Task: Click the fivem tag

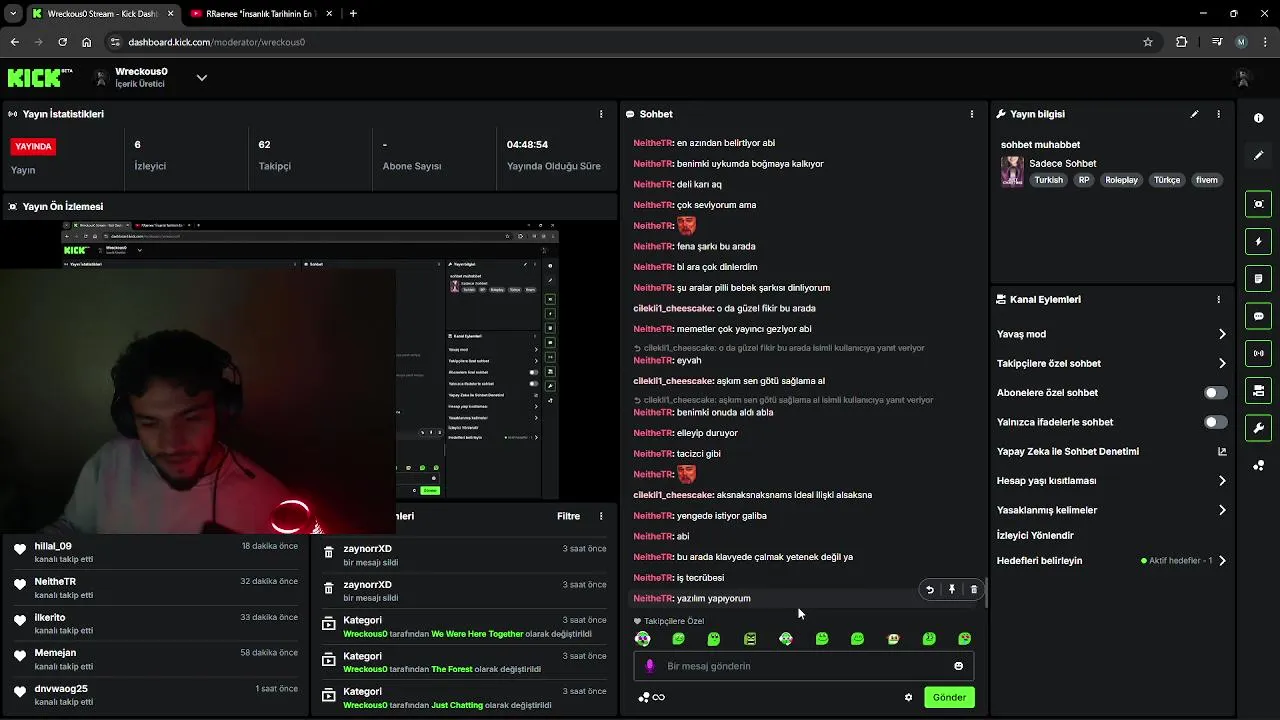Action: [1207, 180]
